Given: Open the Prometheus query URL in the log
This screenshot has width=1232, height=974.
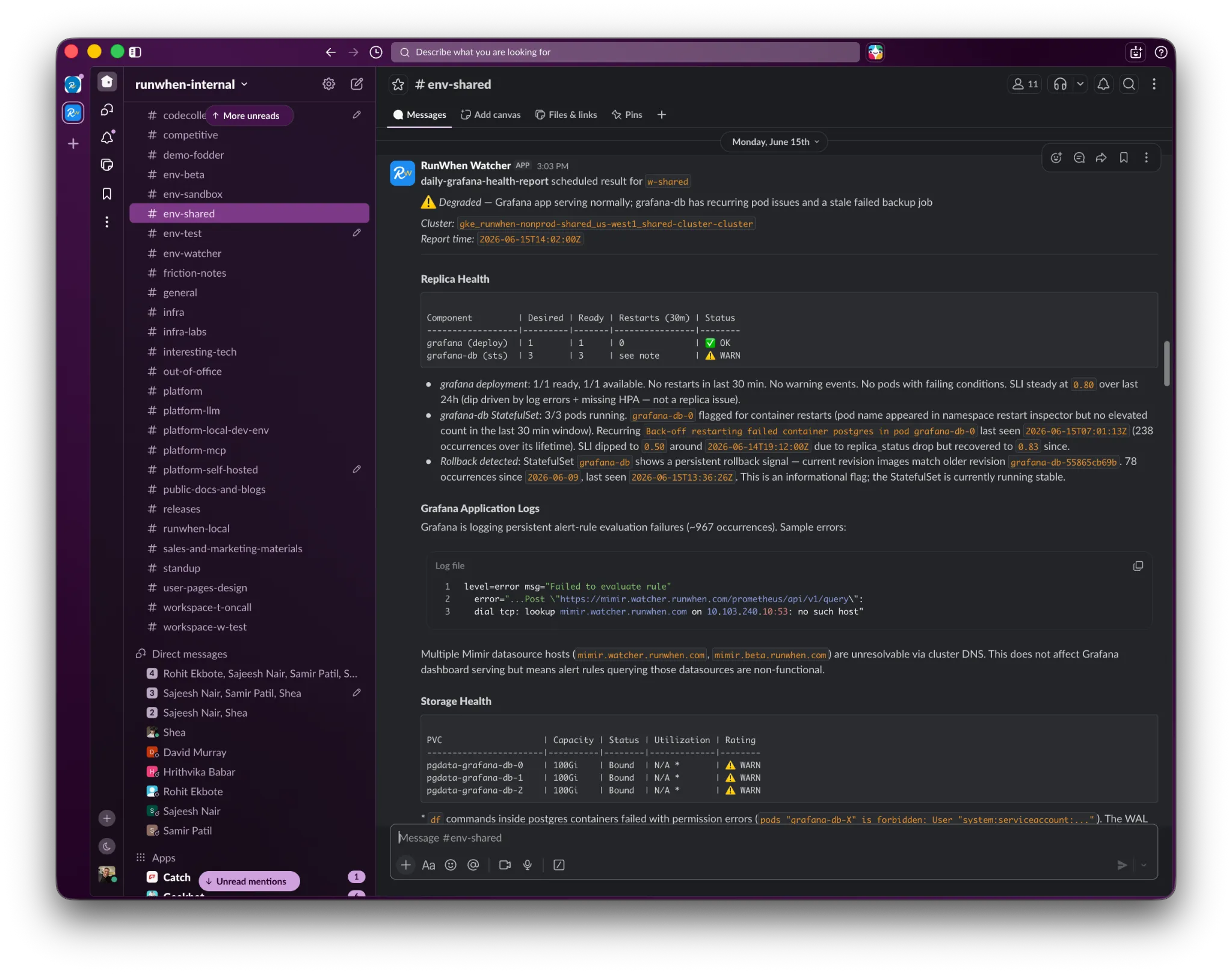Looking at the screenshot, I should tap(704, 599).
